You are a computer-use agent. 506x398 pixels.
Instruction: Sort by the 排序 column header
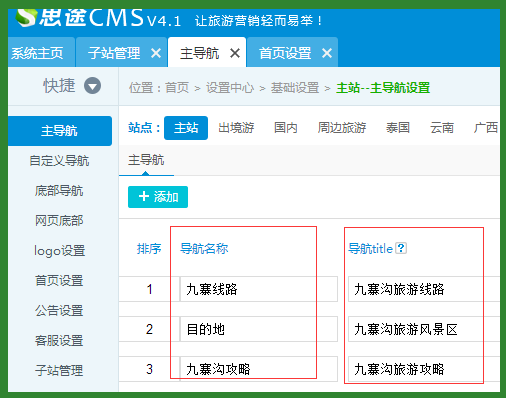click(149, 249)
